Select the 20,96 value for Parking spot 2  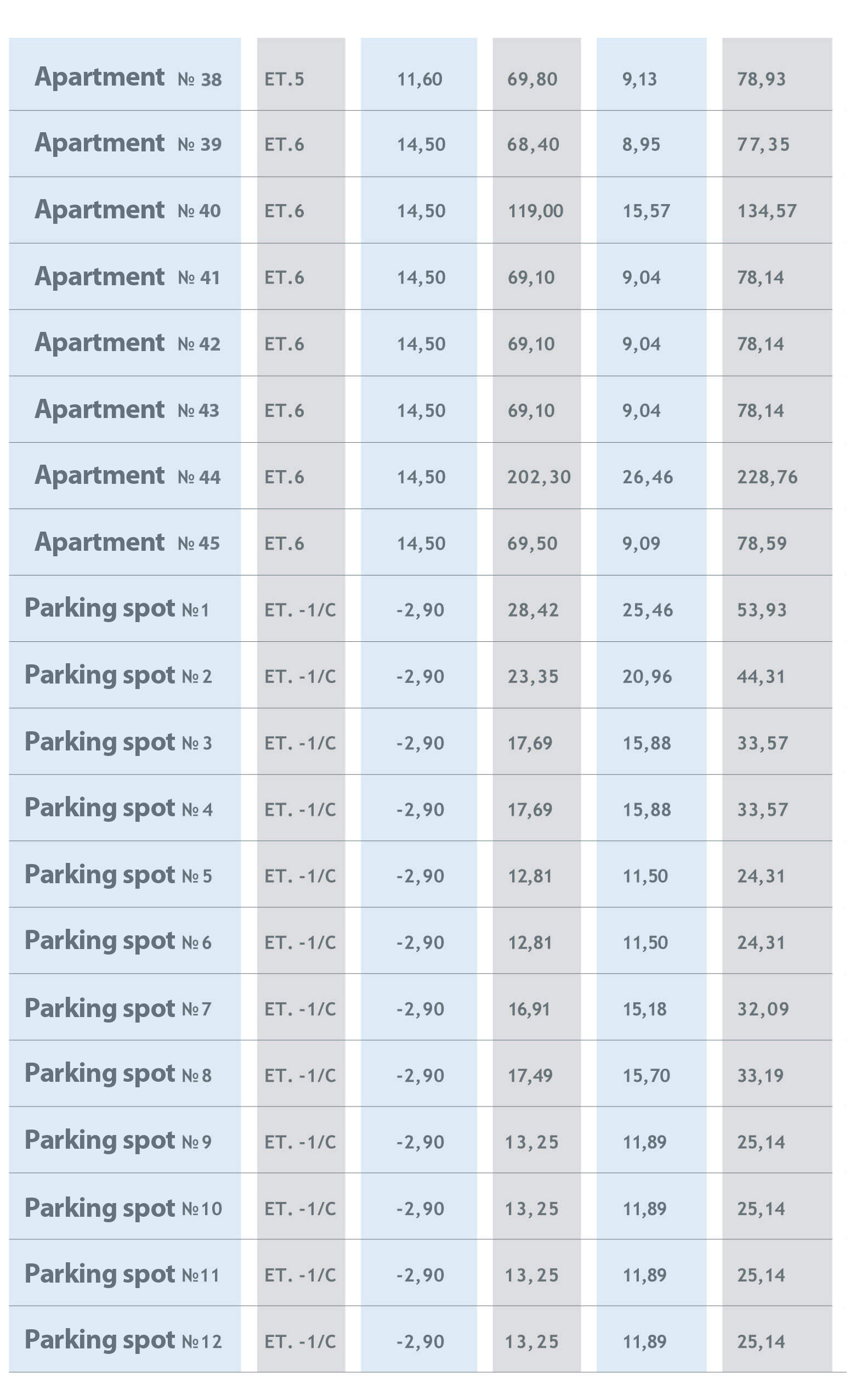coord(647,676)
